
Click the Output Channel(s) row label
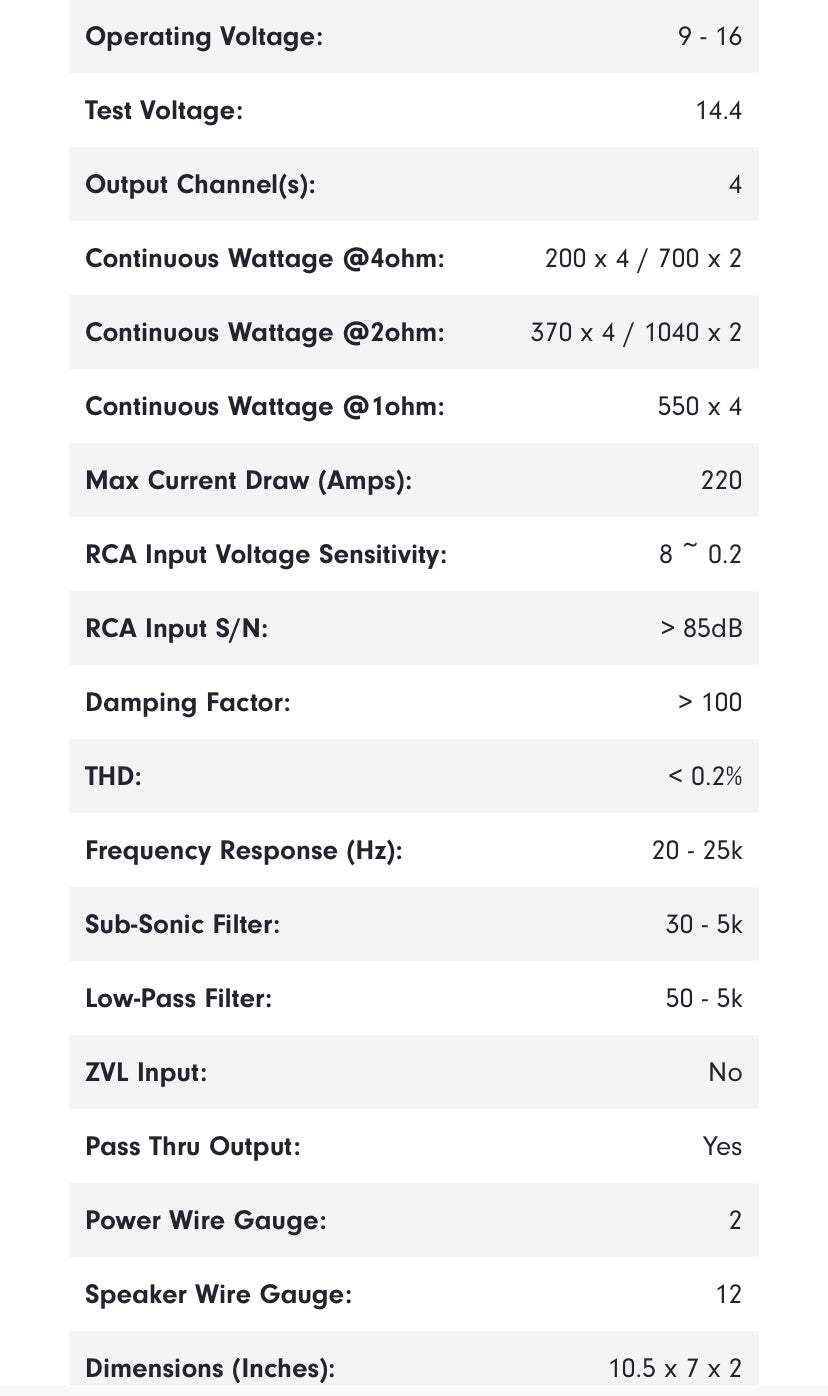(x=200, y=185)
